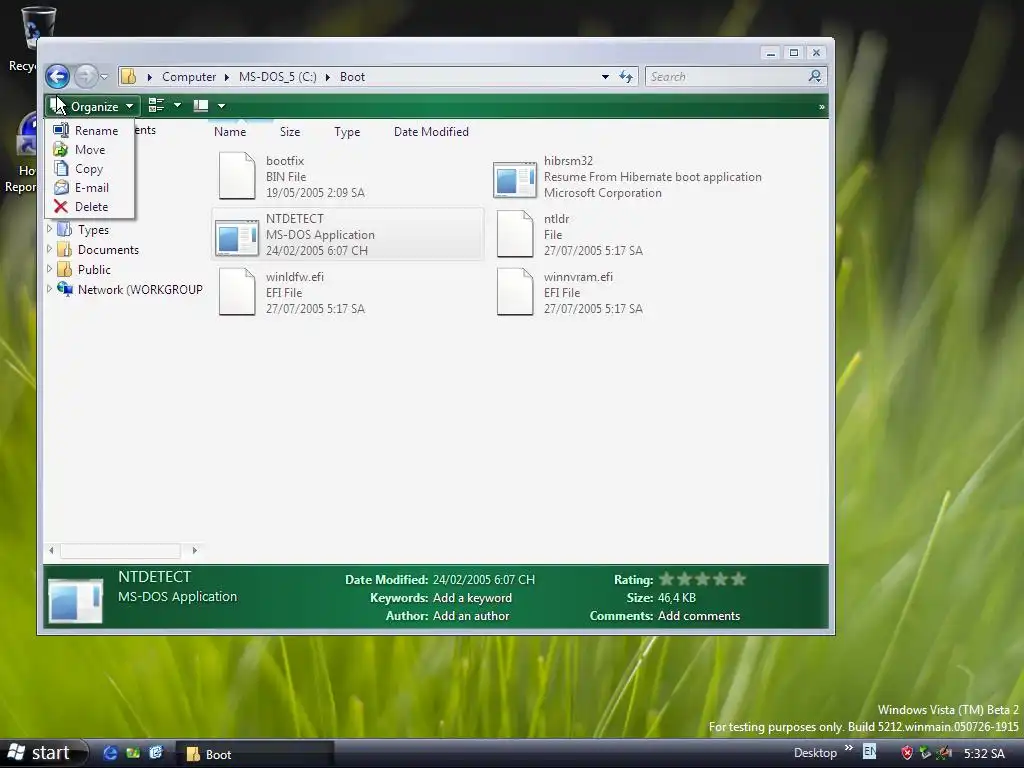Click the red security shield tray icon

[x=906, y=753]
